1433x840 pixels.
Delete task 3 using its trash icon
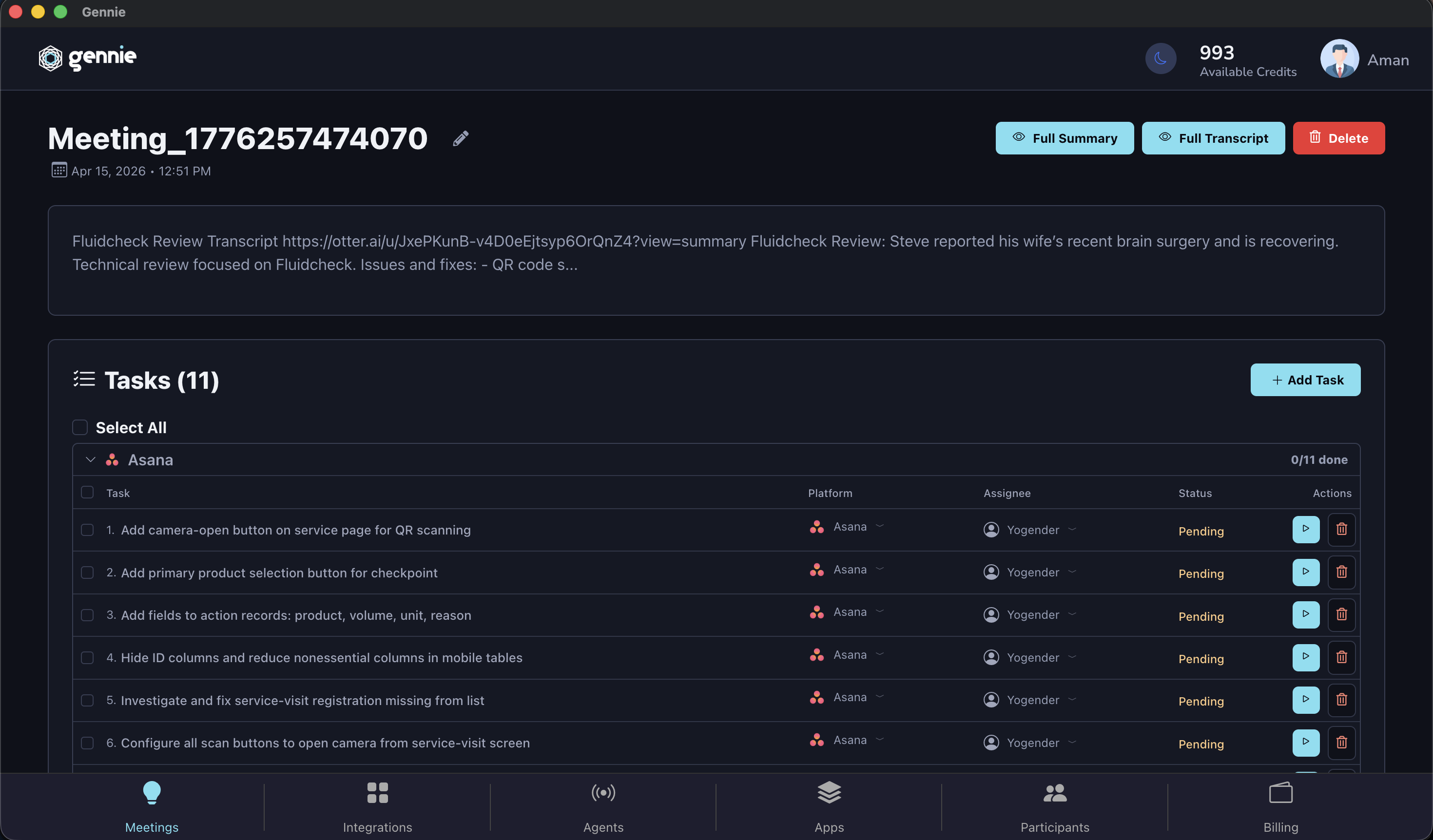coord(1341,614)
